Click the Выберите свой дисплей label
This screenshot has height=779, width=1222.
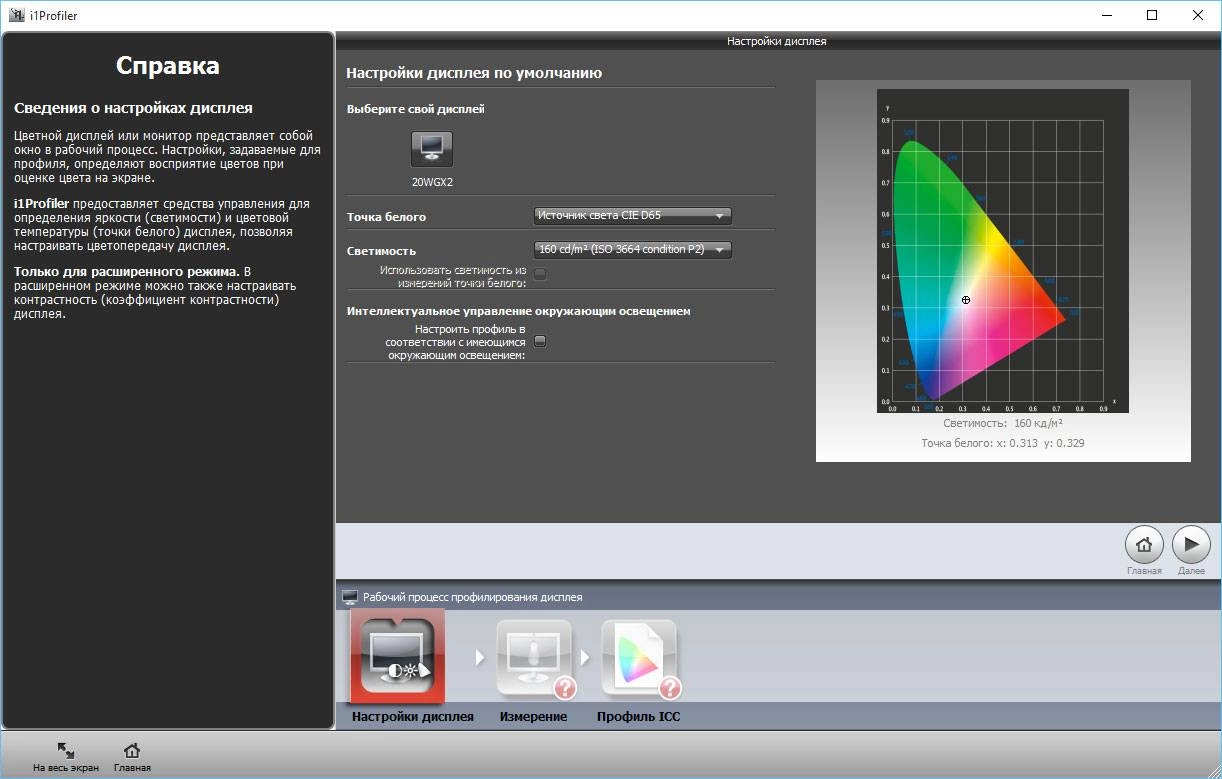coord(416,109)
